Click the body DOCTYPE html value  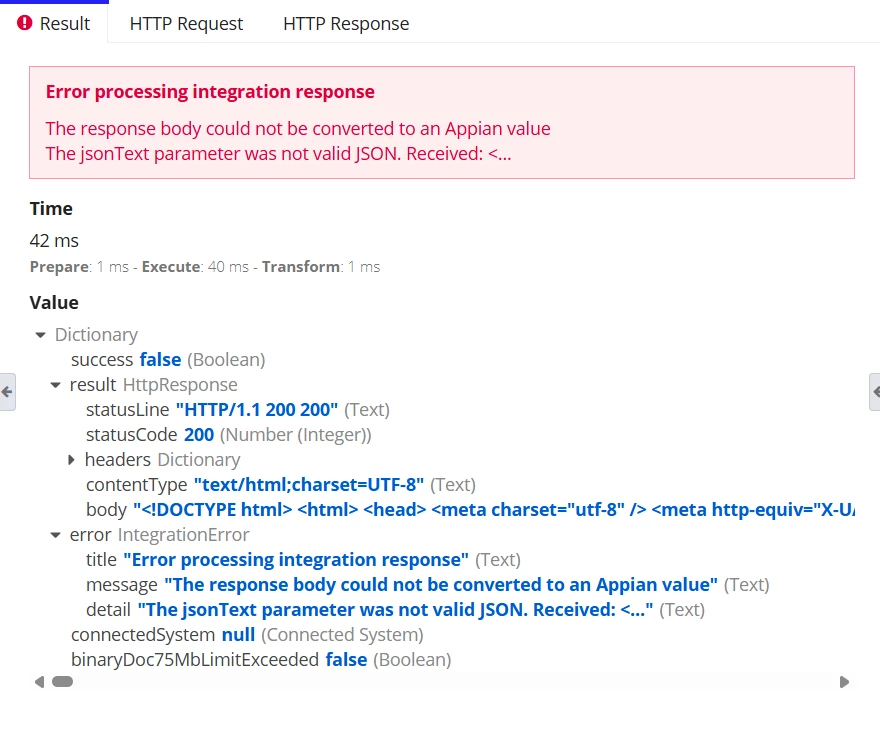494,510
